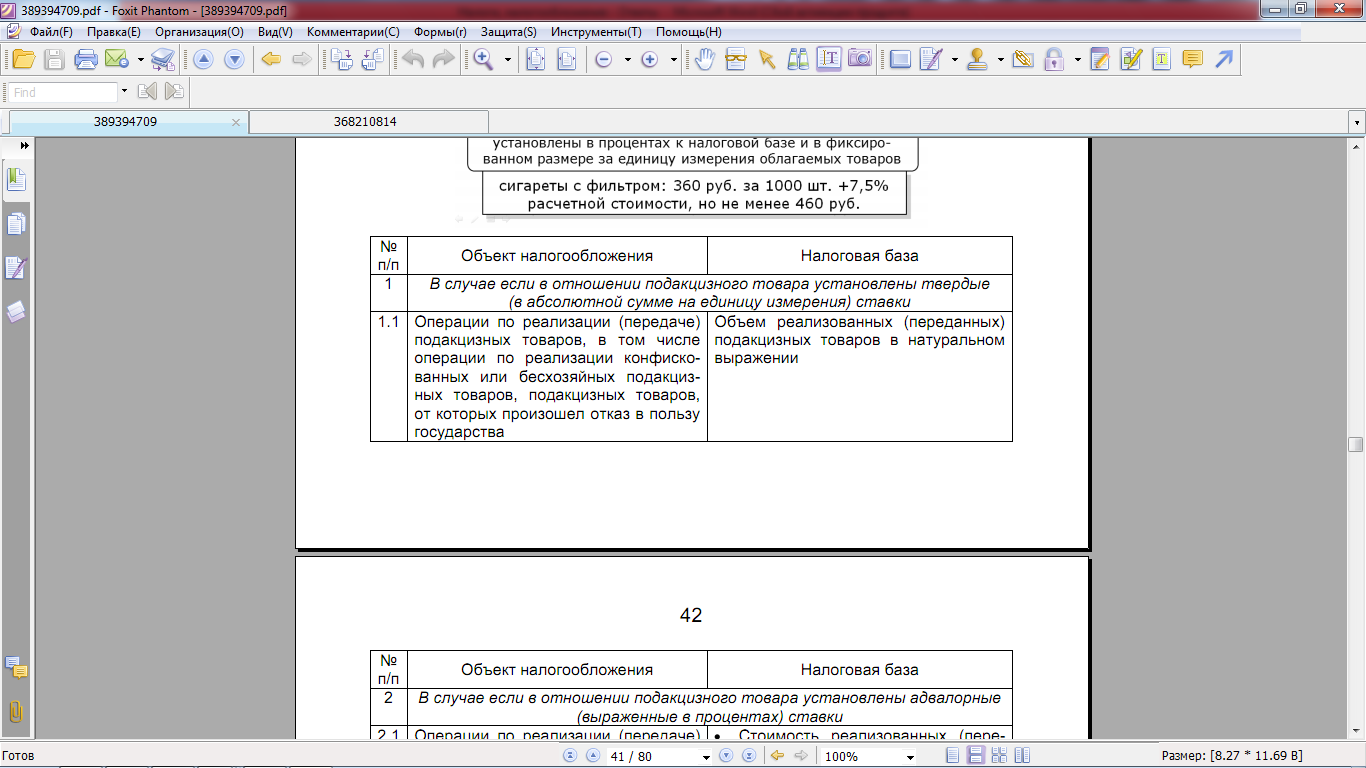Open Attachments paperclip panel in sidebar
Viewport: 1366px width, 768px height.
tap(16, 711)
